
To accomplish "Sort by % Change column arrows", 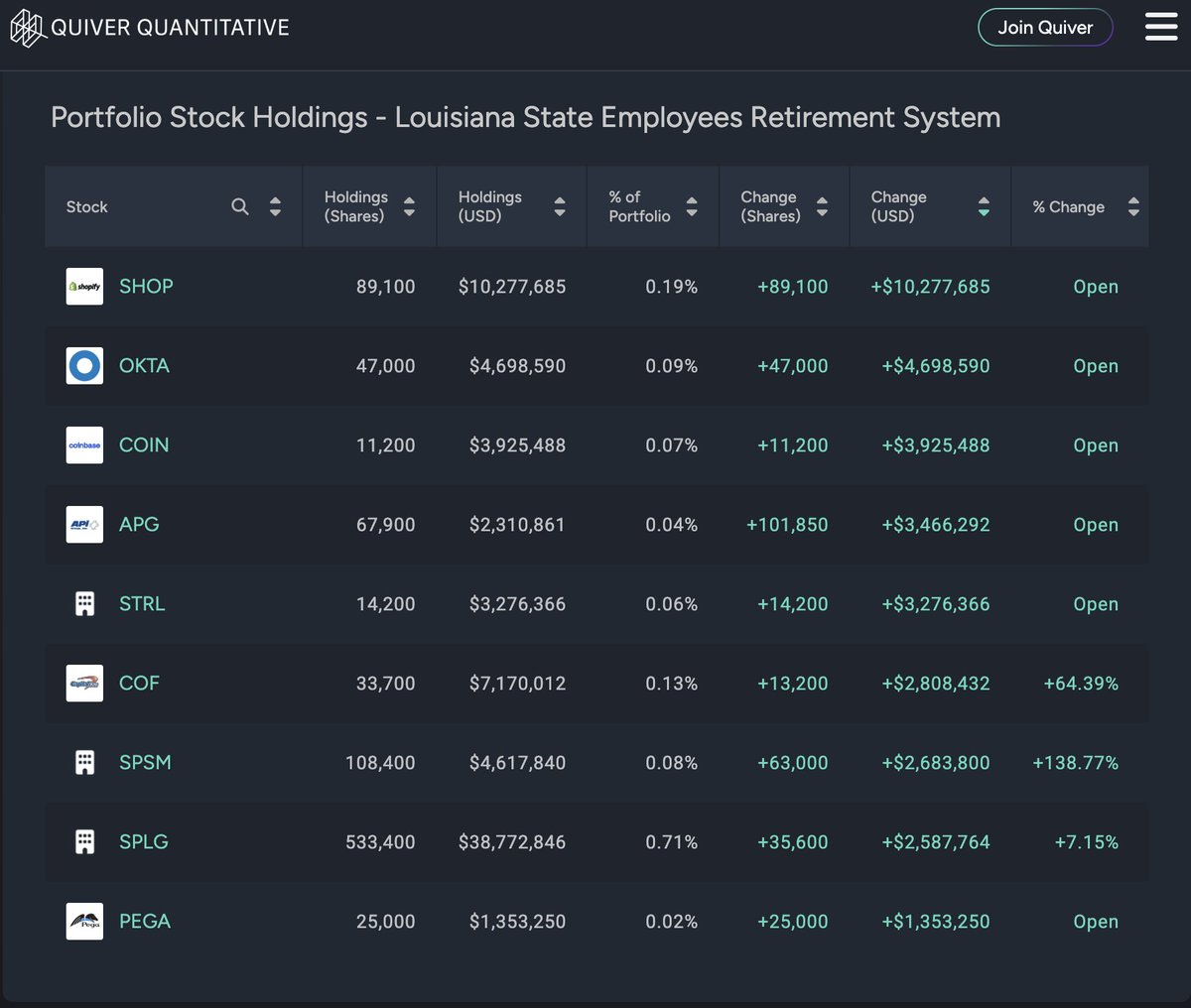I will click(1133, 206).
